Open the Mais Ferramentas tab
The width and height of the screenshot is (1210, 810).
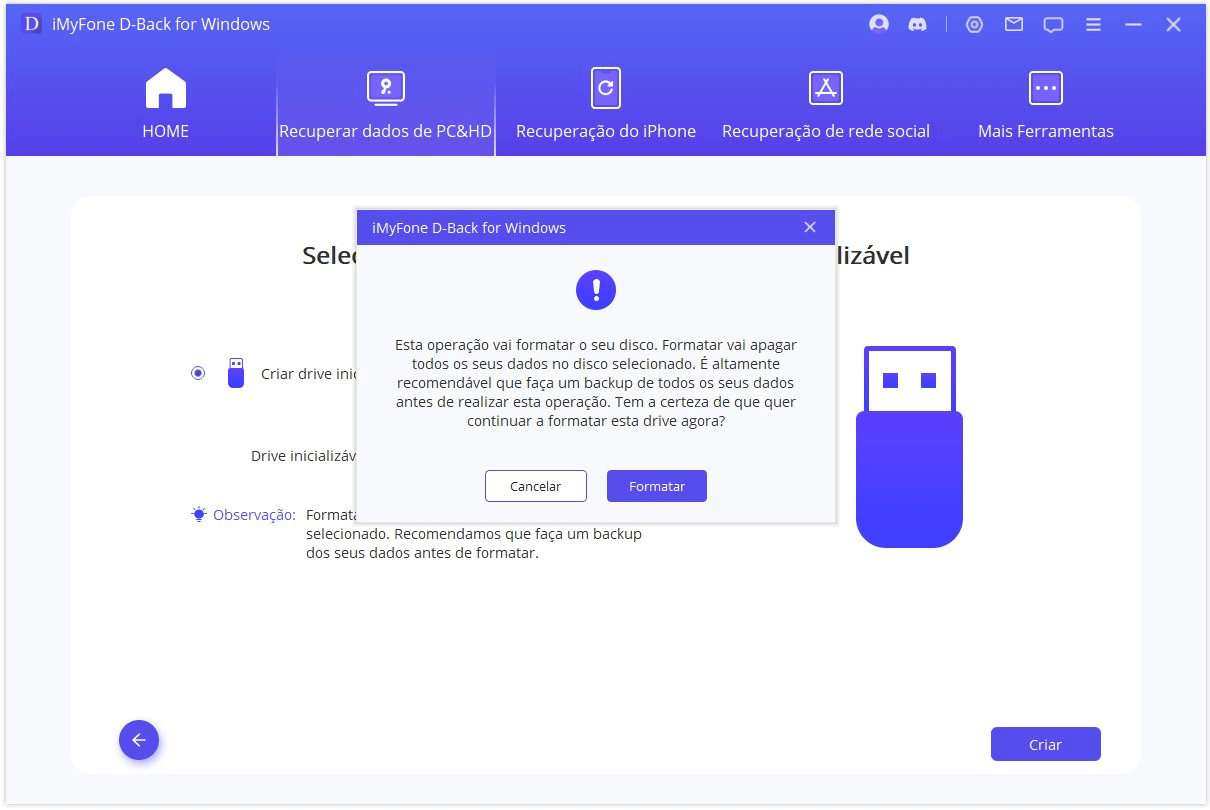tap(1046, 105)
